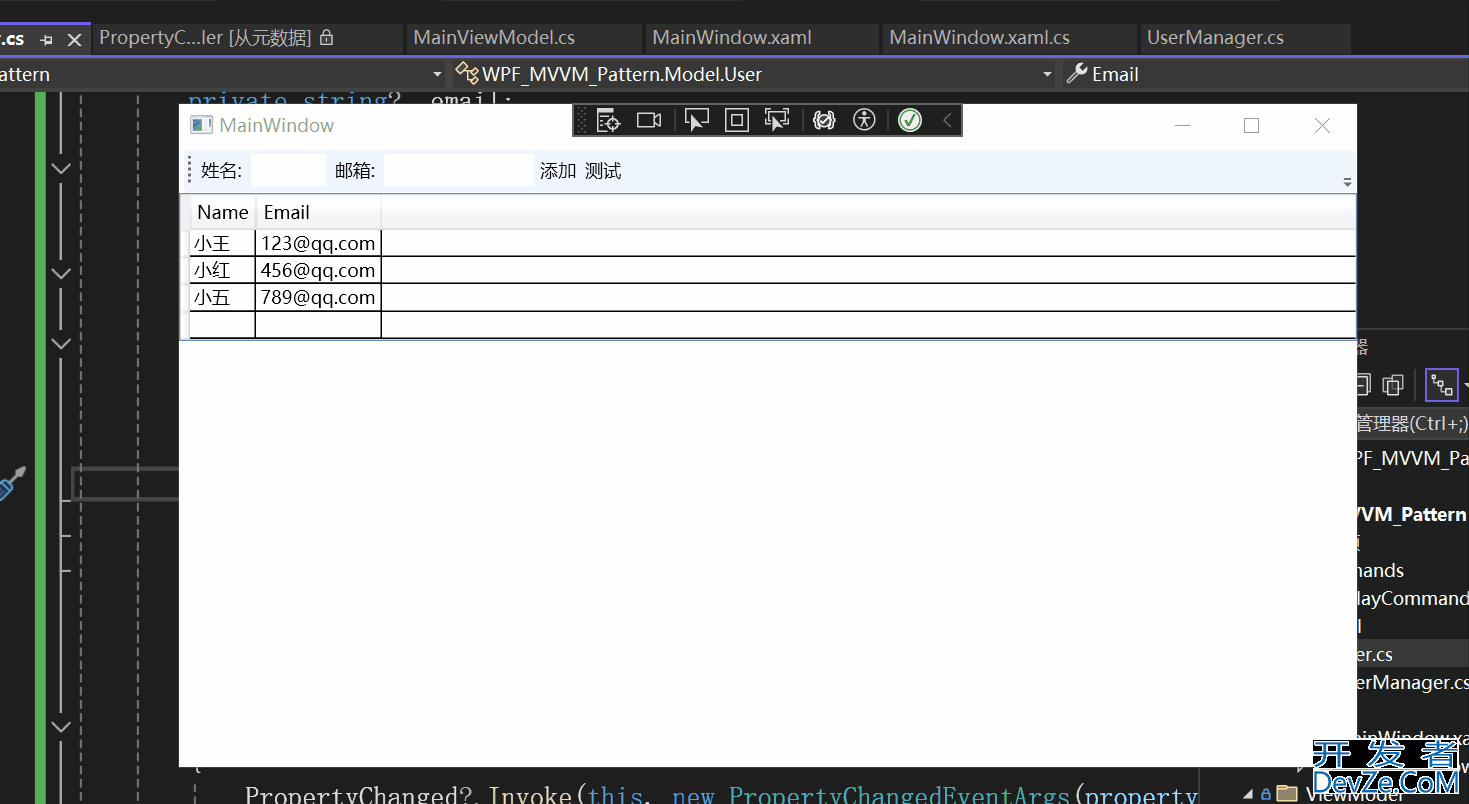Activate Select Element tool in debug toolbar
This screenshot has height=804, width=1469.
(x=696, y=121)
